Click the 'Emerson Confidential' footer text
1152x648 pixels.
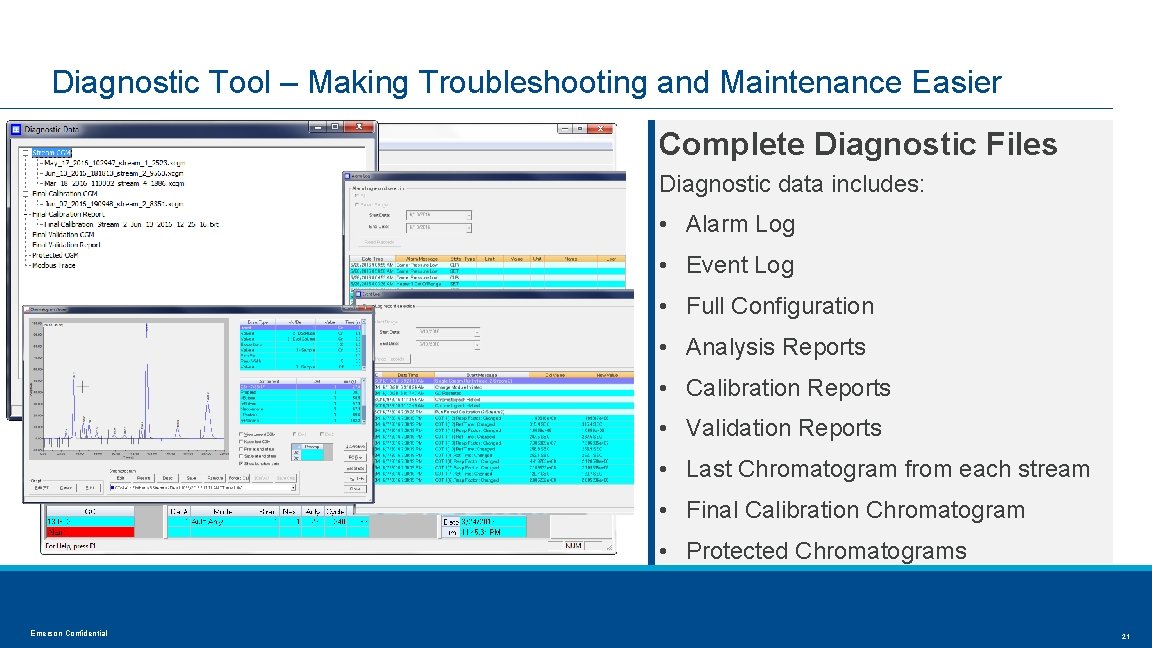point(69,633)
